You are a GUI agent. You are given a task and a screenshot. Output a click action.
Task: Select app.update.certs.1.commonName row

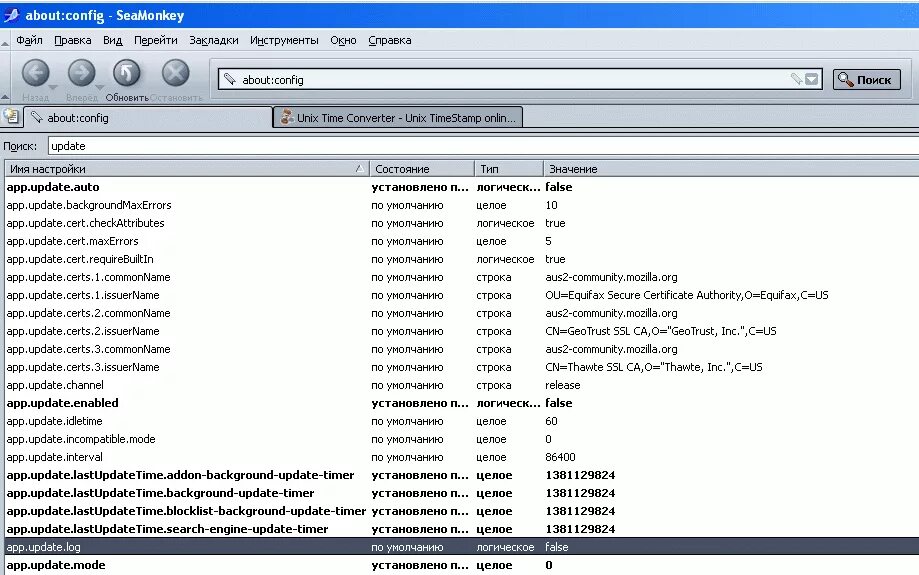pos(462,277)
